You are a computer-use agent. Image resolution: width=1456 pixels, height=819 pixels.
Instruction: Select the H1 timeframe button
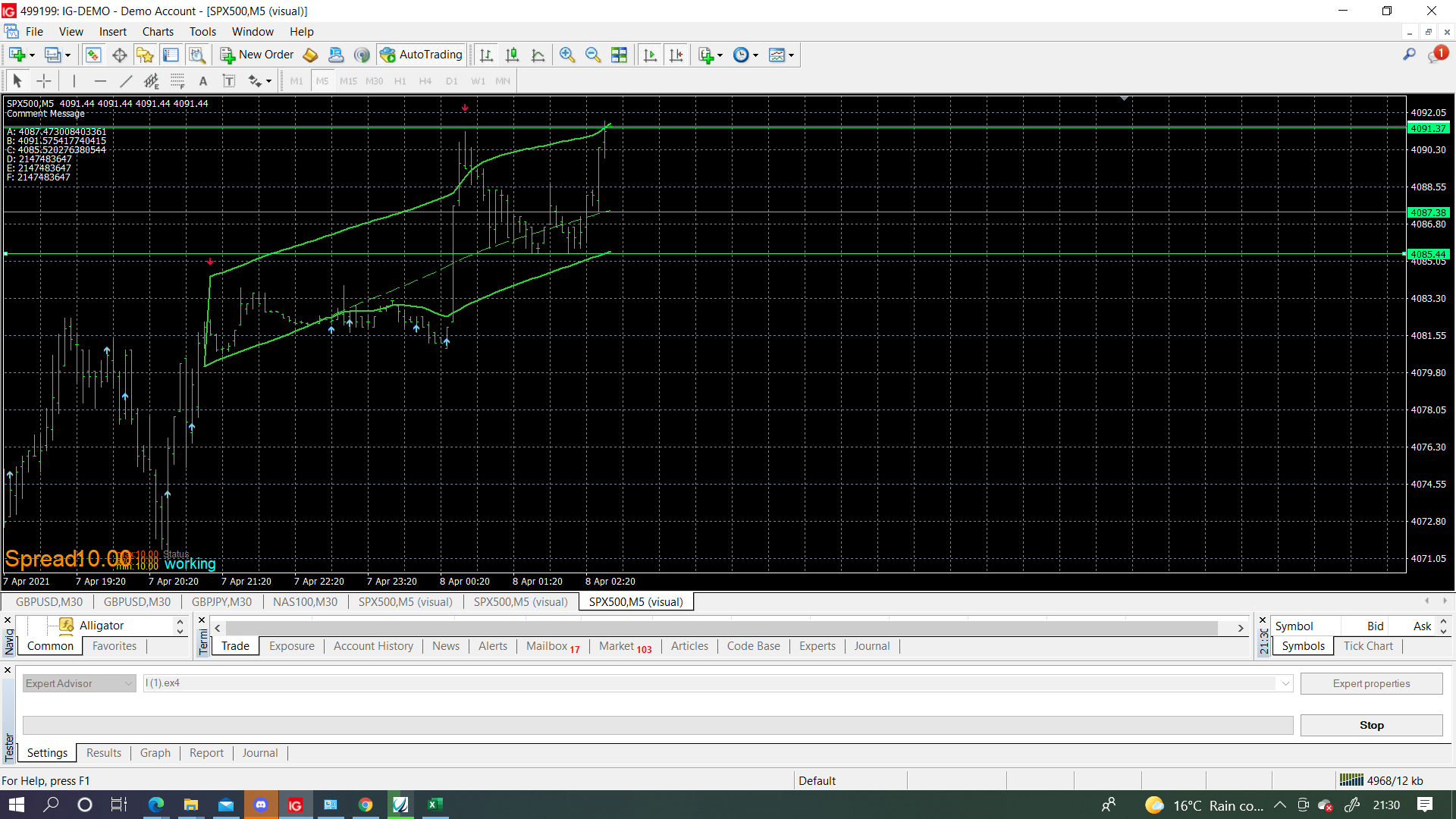pyautogui.click(x=400, y=80)
